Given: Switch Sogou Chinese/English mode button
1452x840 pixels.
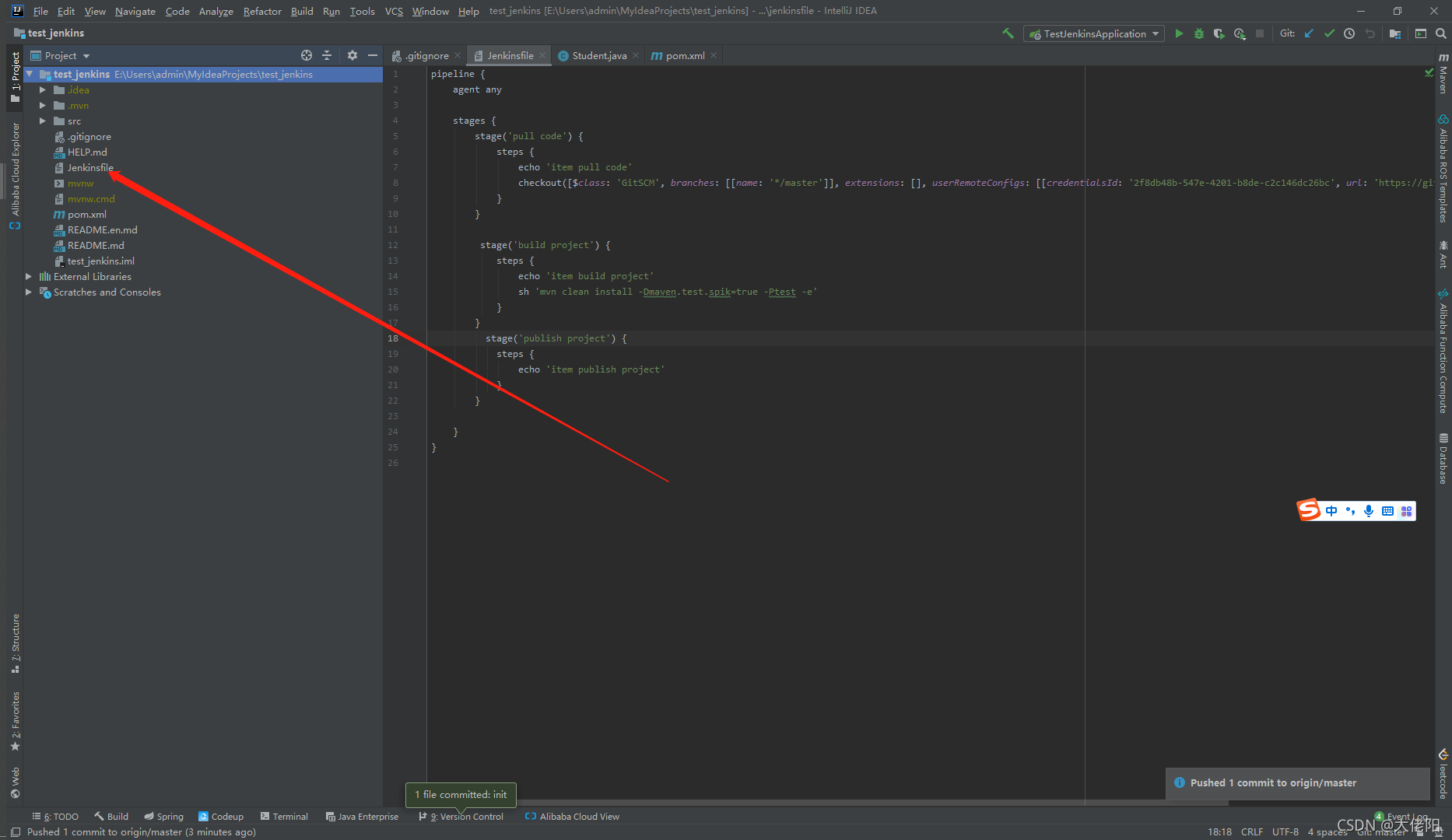Looking at the screenshot, I should 1331,511.
